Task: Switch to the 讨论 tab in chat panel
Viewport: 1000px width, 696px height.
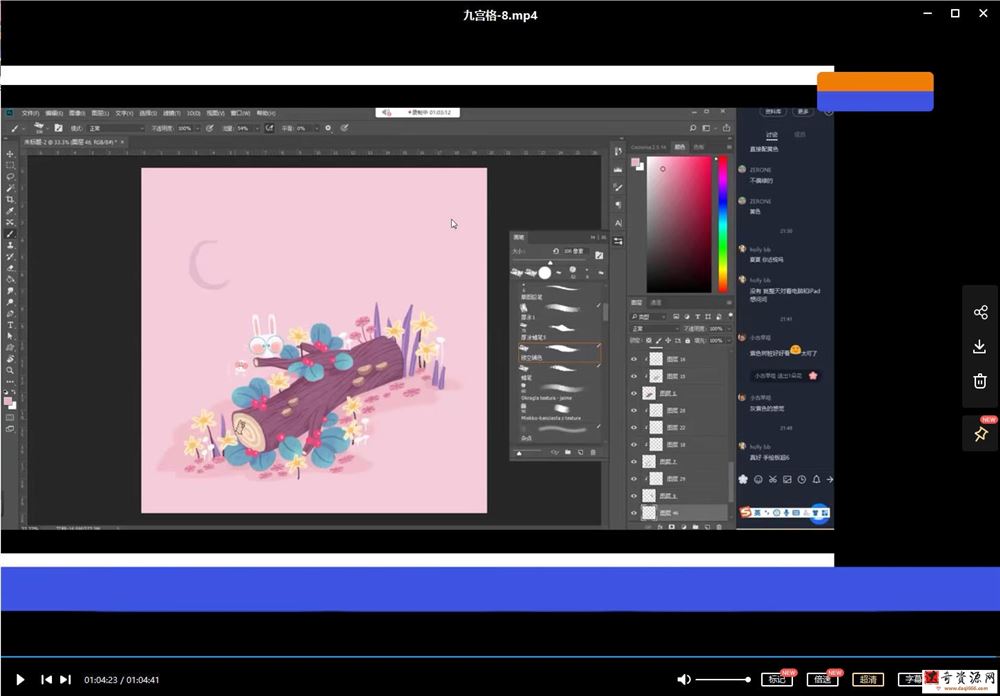Action: pos(772,135)
